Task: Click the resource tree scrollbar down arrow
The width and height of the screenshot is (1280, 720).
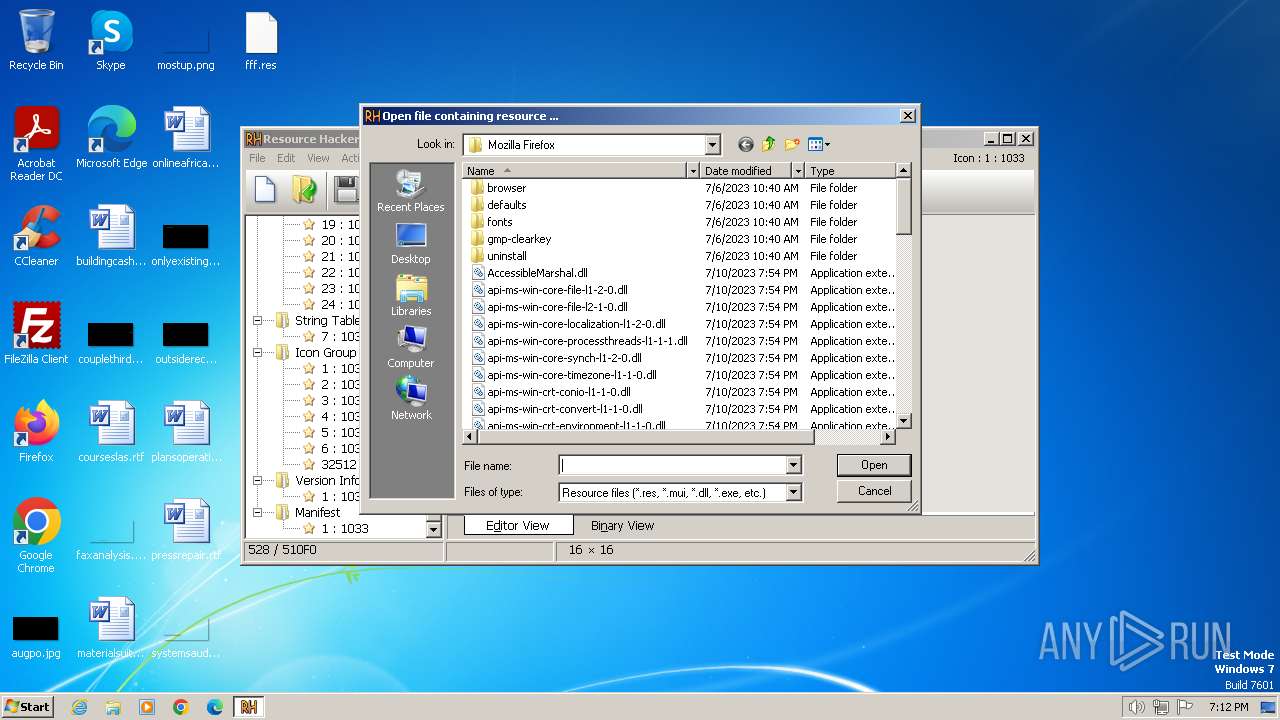Action: [434, 529]
